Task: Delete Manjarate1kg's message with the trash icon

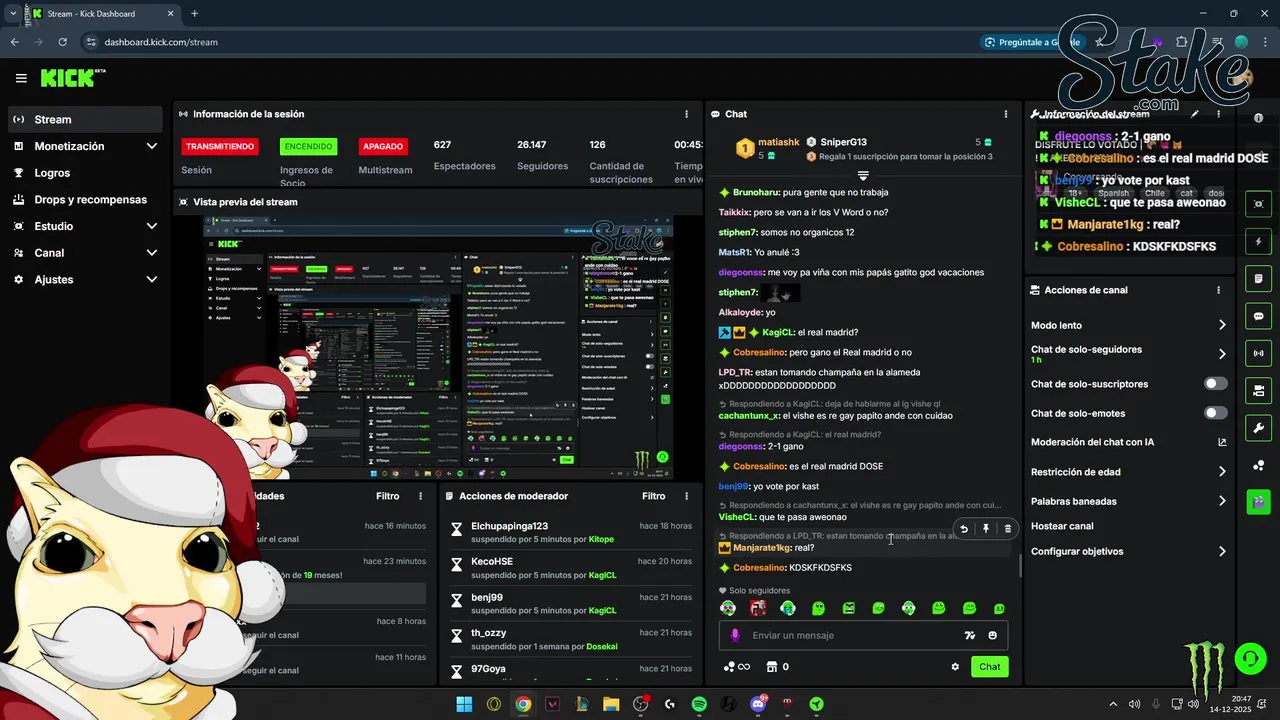Action: click(x=1007, y=529)
